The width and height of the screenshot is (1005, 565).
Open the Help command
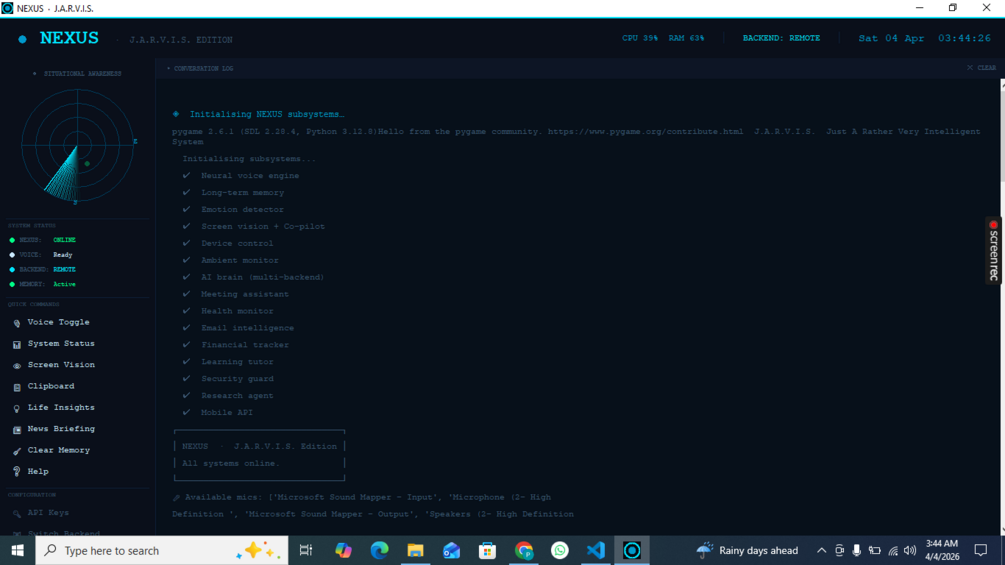pyautogui.click(x=38, y=471)
